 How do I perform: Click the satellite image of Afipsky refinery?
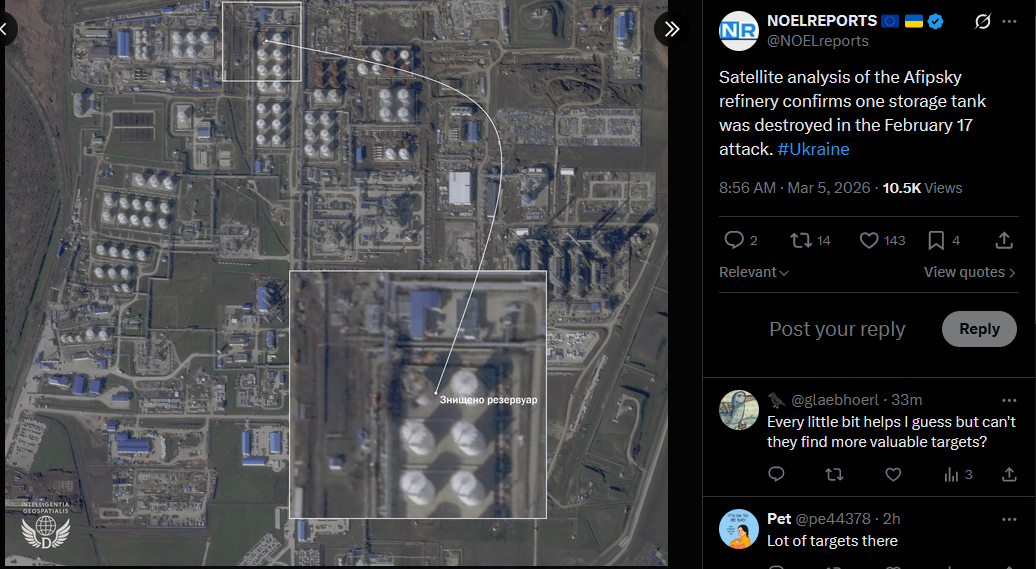pyautogui.click(x=336, y=284)
